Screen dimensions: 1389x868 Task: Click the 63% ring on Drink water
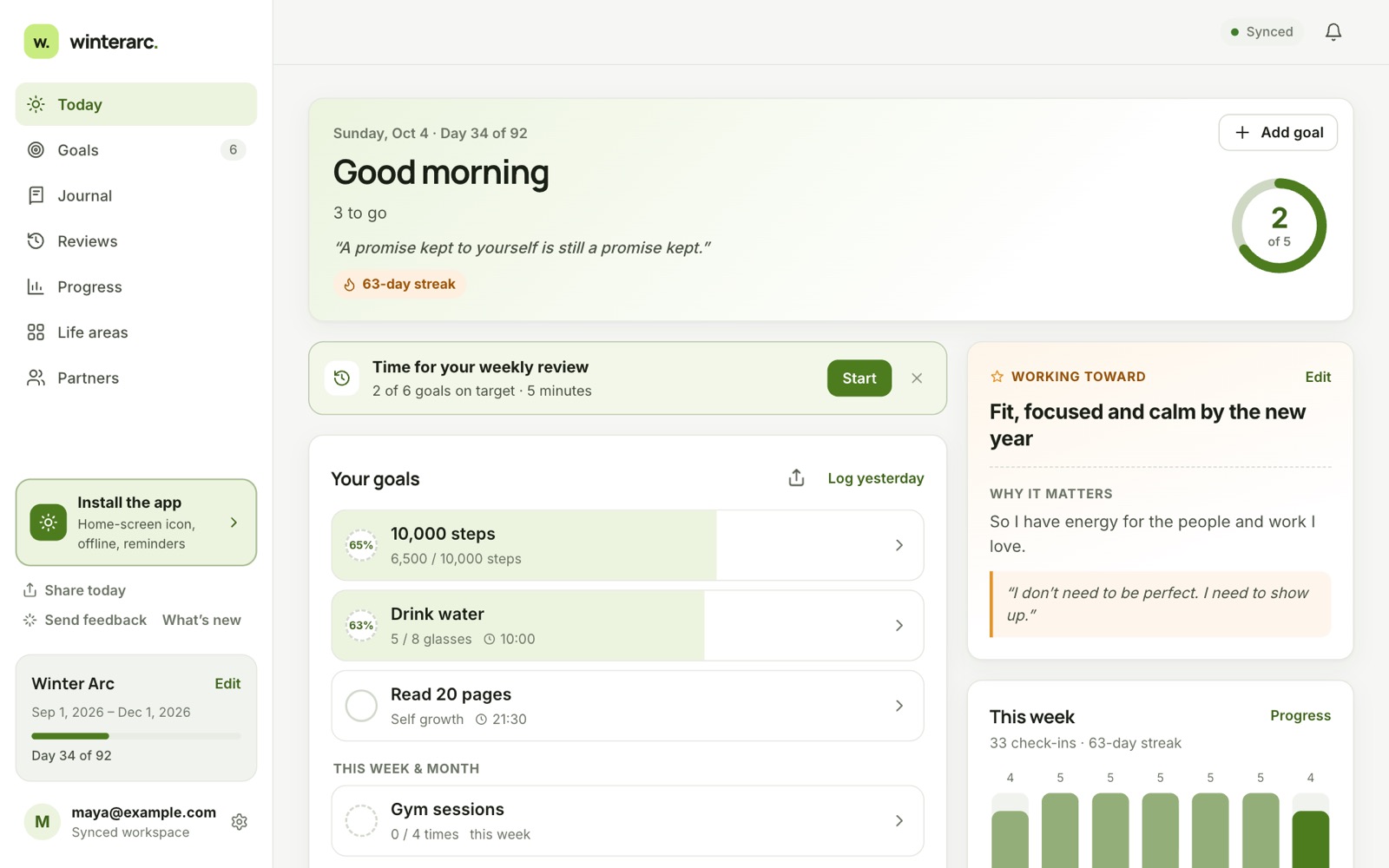(361, 626)
